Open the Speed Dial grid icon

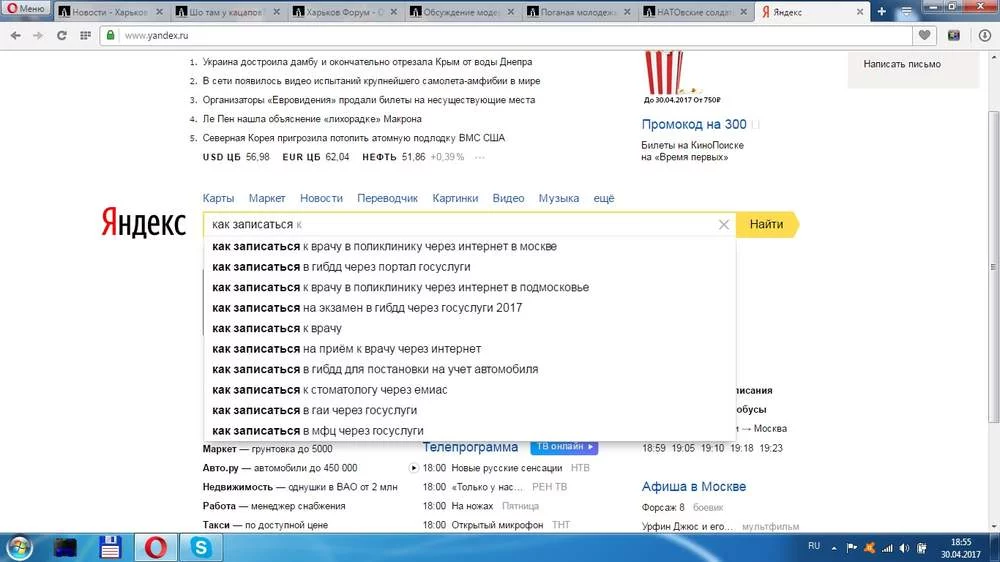coord(85,36)
